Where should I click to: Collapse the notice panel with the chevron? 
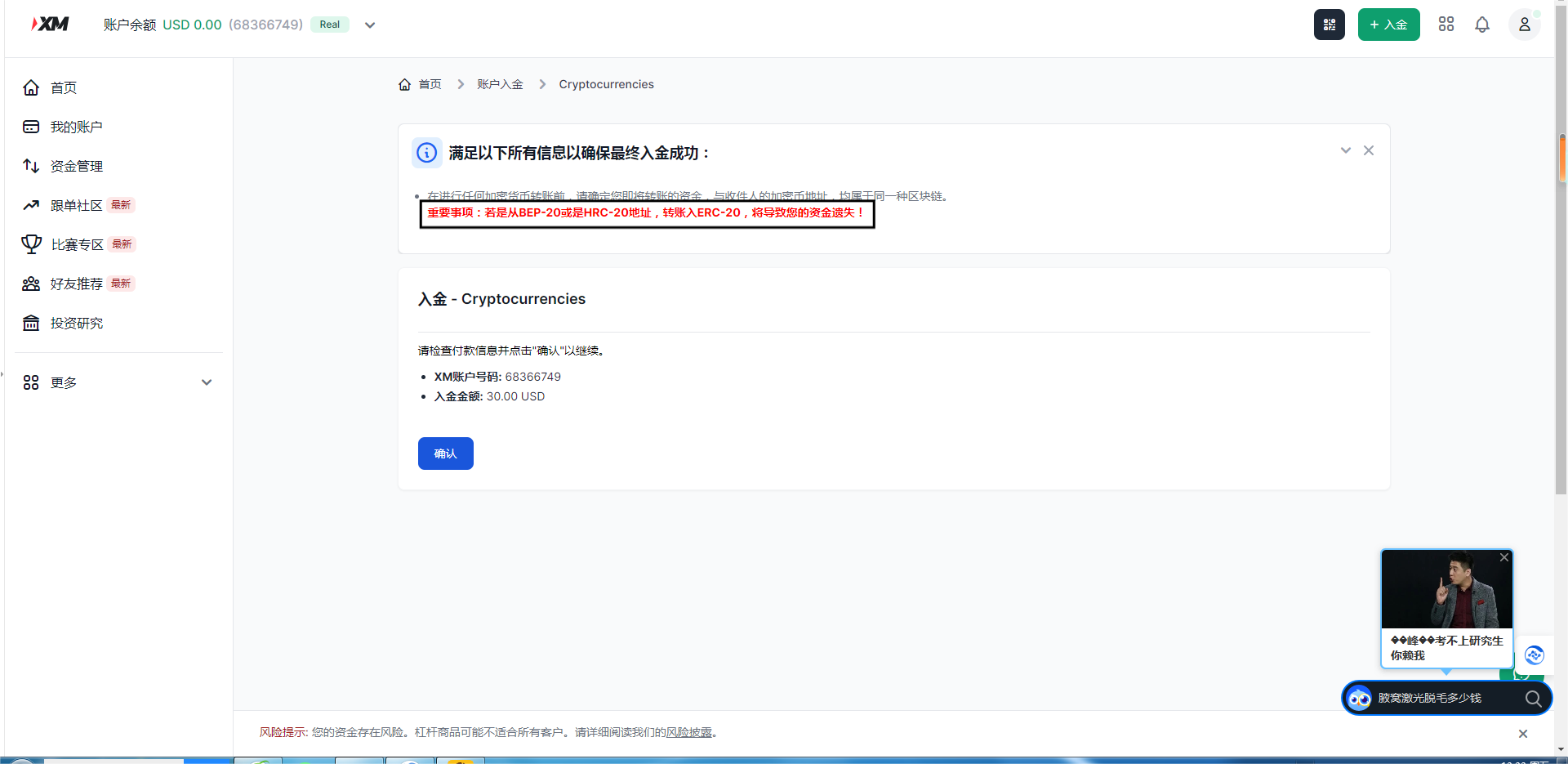click(x=1346, y=150)
